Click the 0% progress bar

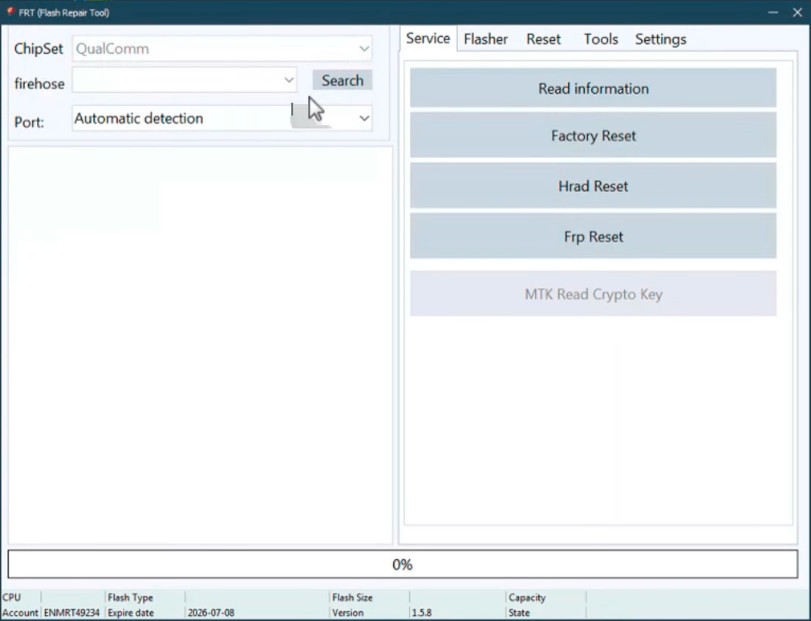click(402, 564)
